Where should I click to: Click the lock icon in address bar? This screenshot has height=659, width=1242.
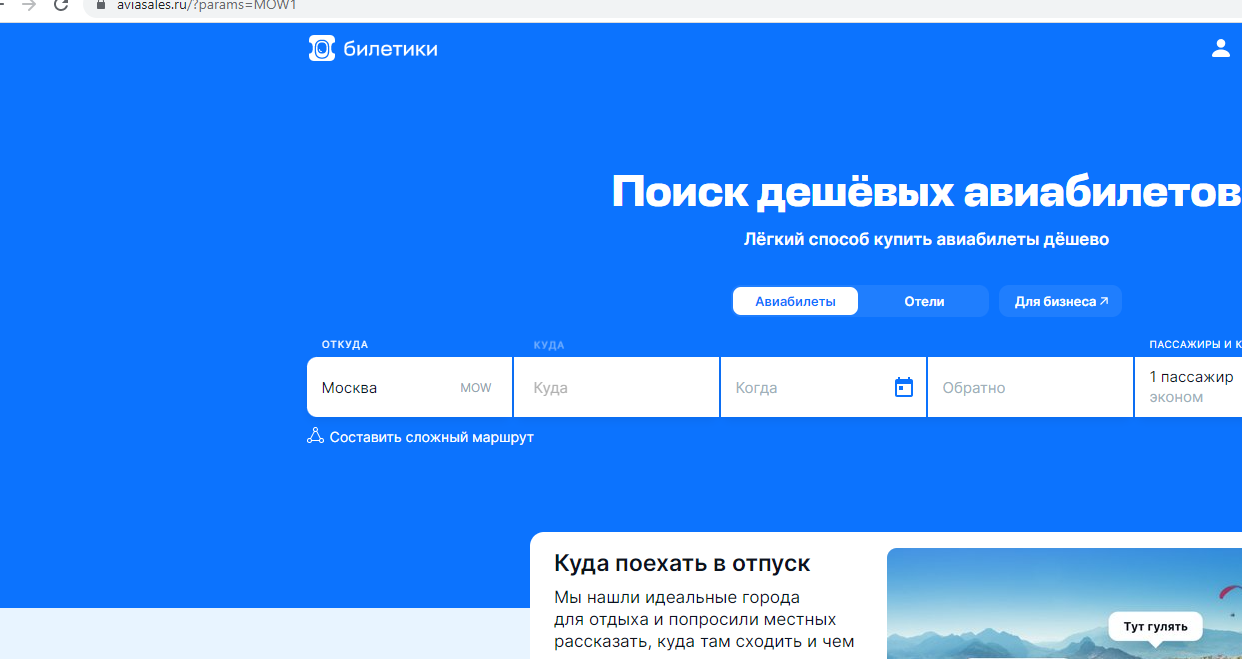coord(99,5)
